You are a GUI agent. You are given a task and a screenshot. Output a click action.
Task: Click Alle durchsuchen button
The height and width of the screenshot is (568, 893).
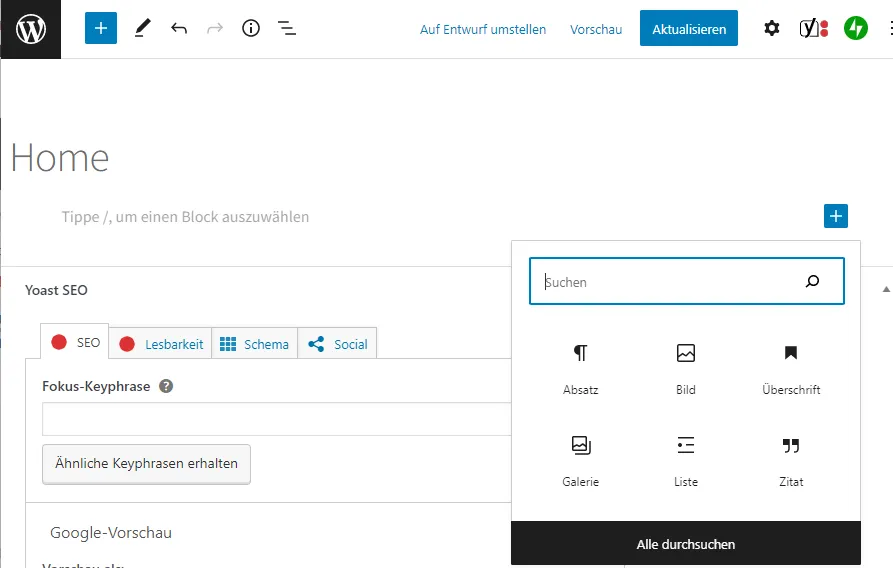(686, 544)
